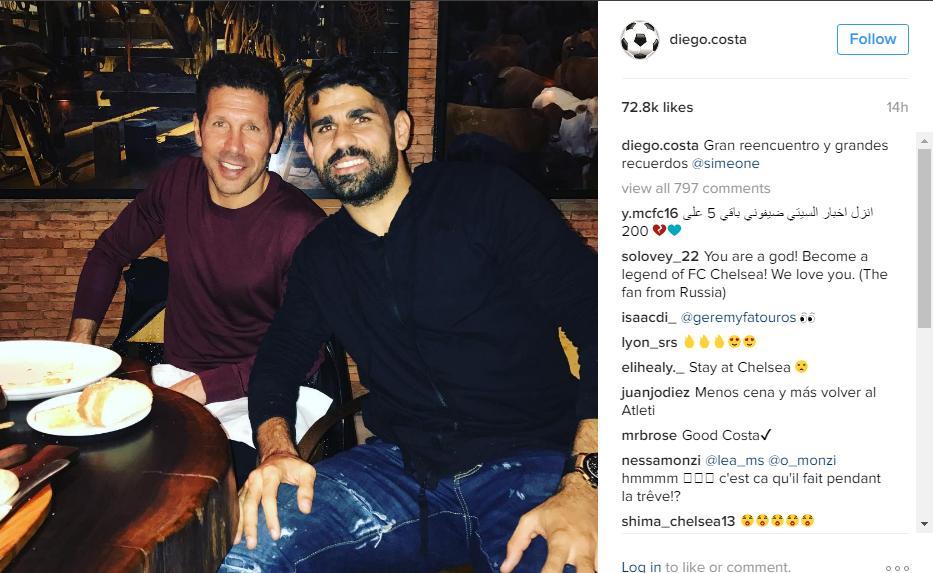Open the three-dot more options menu

pyautogui.click(x=897, y=568)
